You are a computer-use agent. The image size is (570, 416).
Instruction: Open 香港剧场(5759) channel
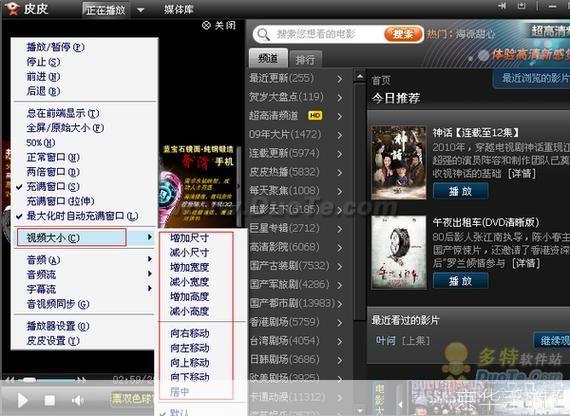pyautogui.click(x=284, y=322)
